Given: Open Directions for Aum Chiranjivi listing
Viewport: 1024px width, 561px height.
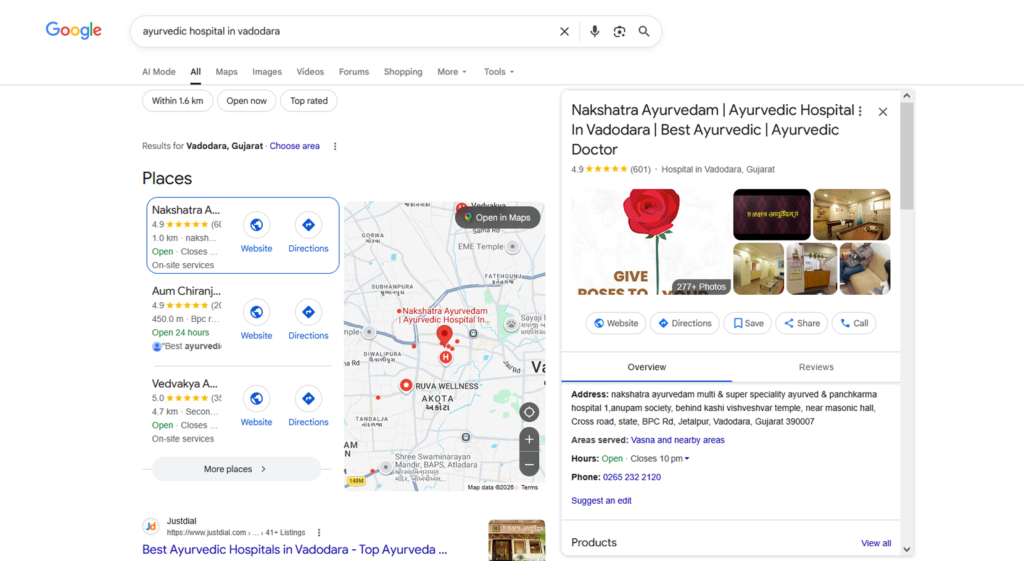Looking at the screenshot, I should (308, 321).
